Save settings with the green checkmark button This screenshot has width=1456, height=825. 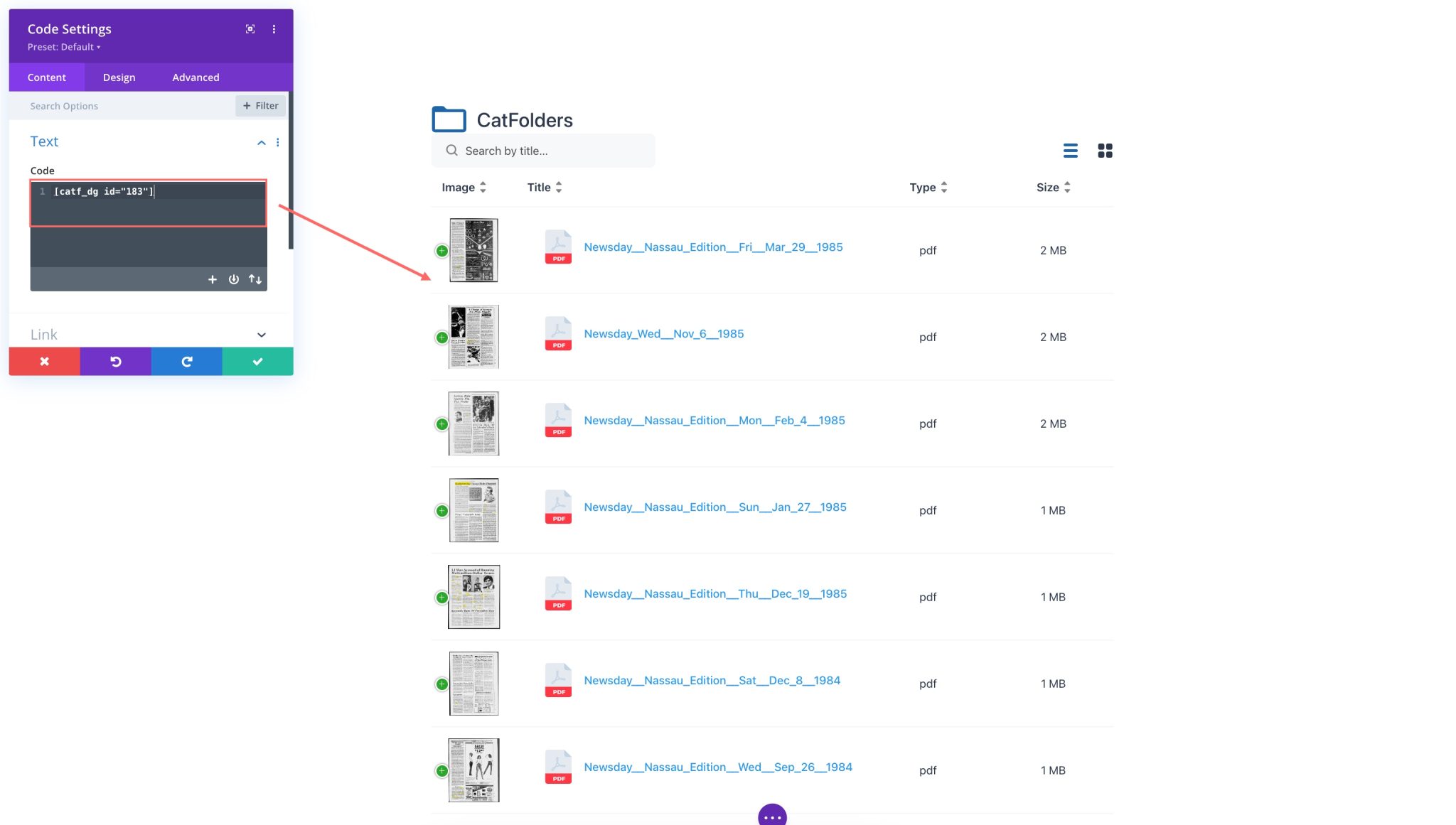(x=257, y=361)
